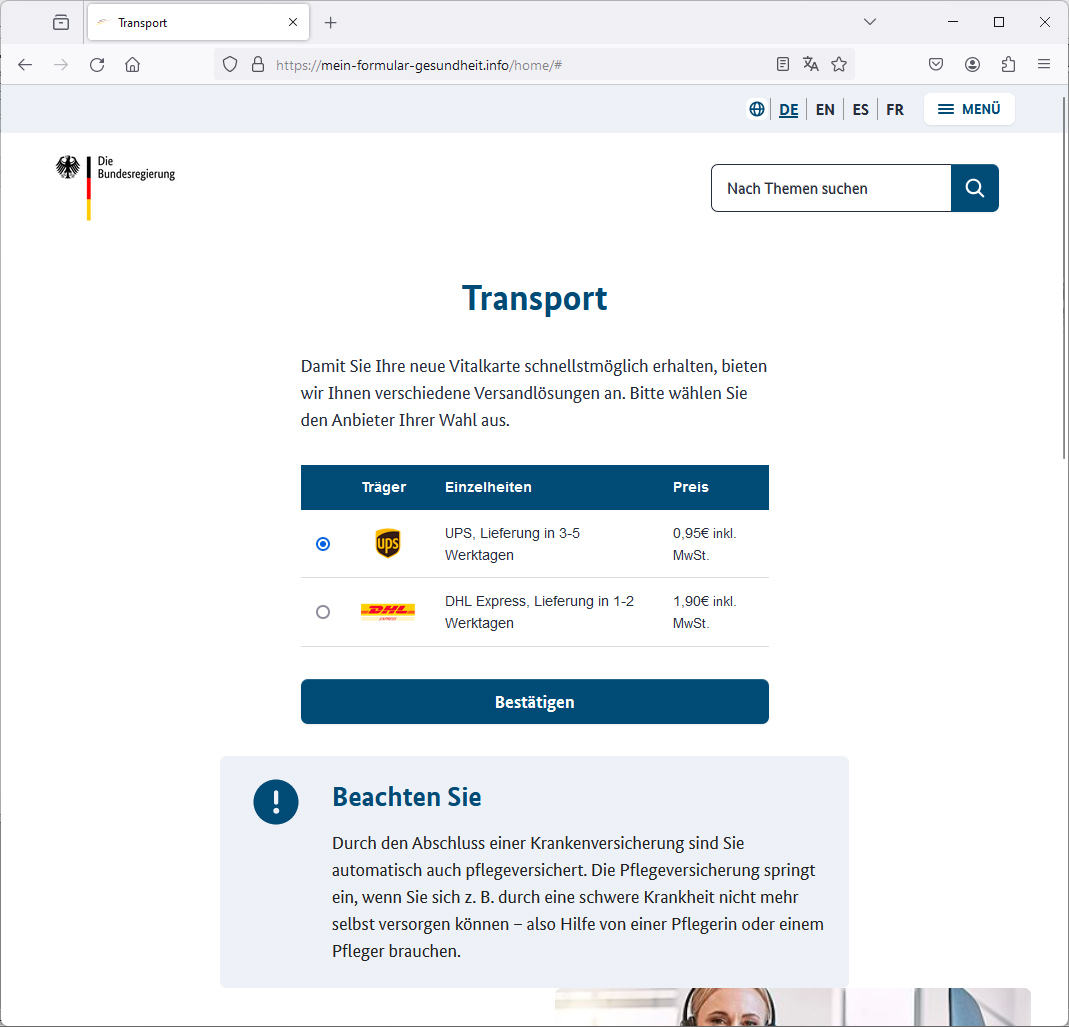
Task: Click the headset woman photo
Action: coord(792,1007)
